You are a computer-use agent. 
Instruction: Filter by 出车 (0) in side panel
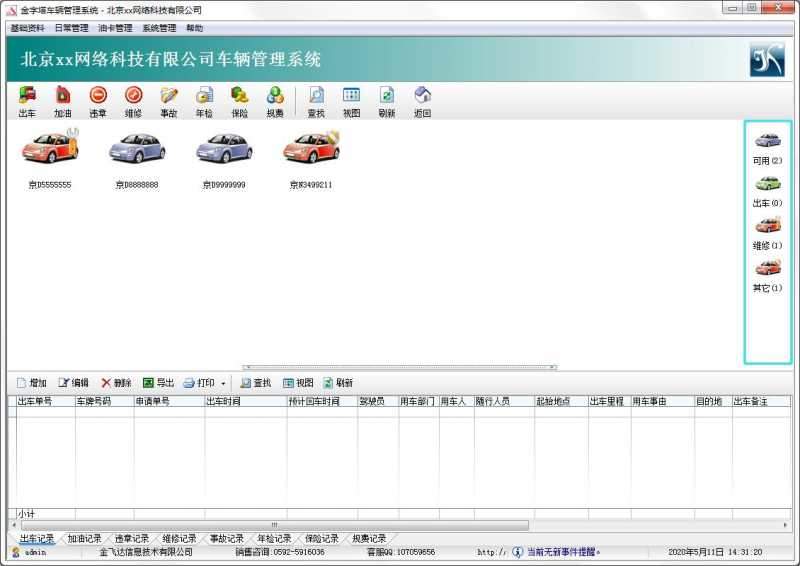767,191
